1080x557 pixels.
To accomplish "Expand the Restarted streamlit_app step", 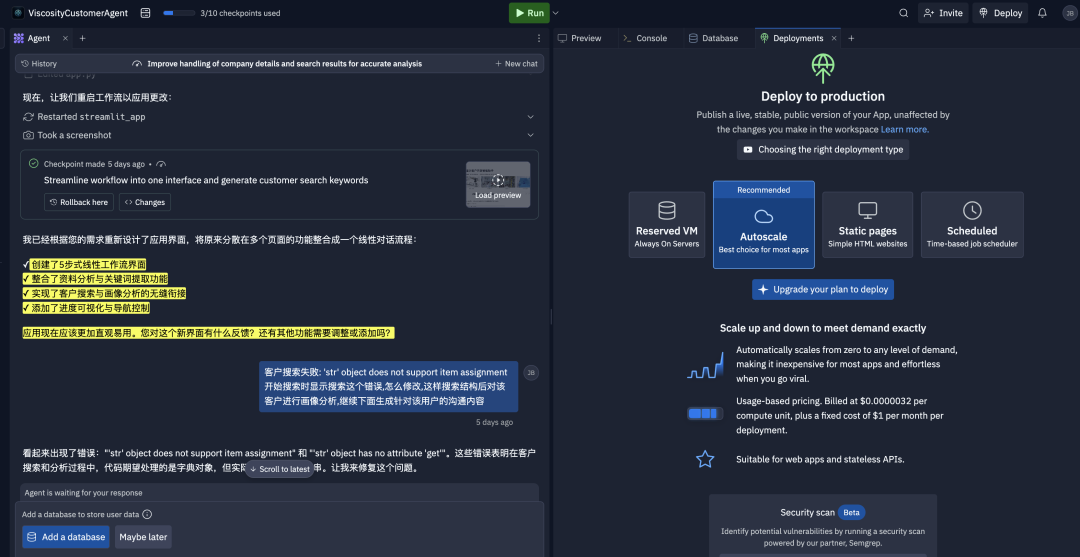I will coord(530,117).
